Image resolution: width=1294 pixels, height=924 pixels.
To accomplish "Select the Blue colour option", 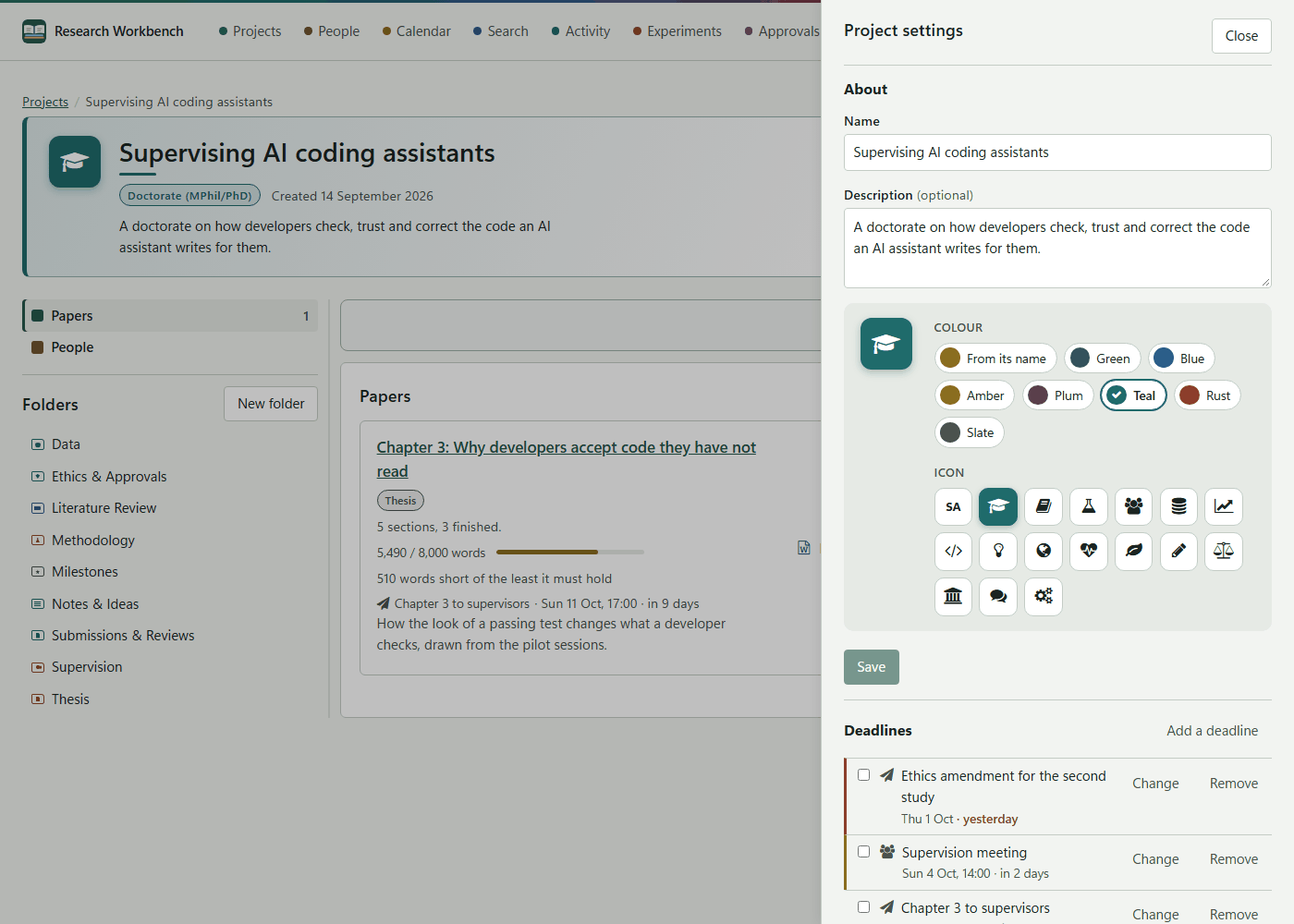I will point(1181,359).
